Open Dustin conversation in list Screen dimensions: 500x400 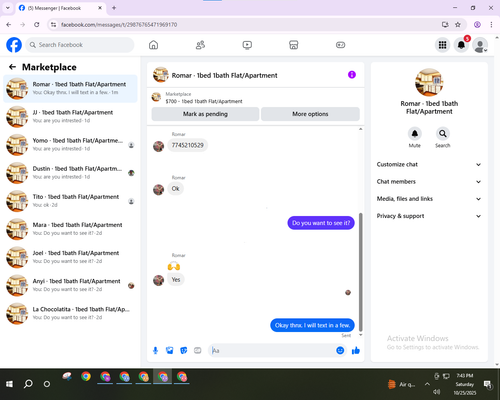click(x=70, y=173)
